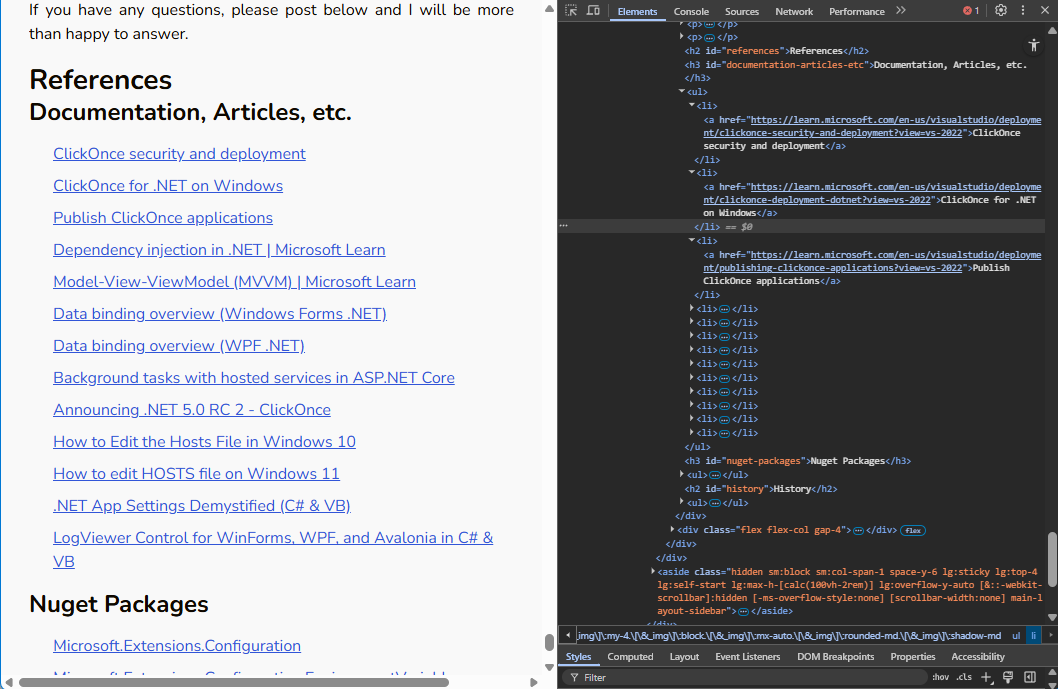The image size is (1058, 689).
Task: Toggle the .cls element classes button
Action: pos(964,677)
